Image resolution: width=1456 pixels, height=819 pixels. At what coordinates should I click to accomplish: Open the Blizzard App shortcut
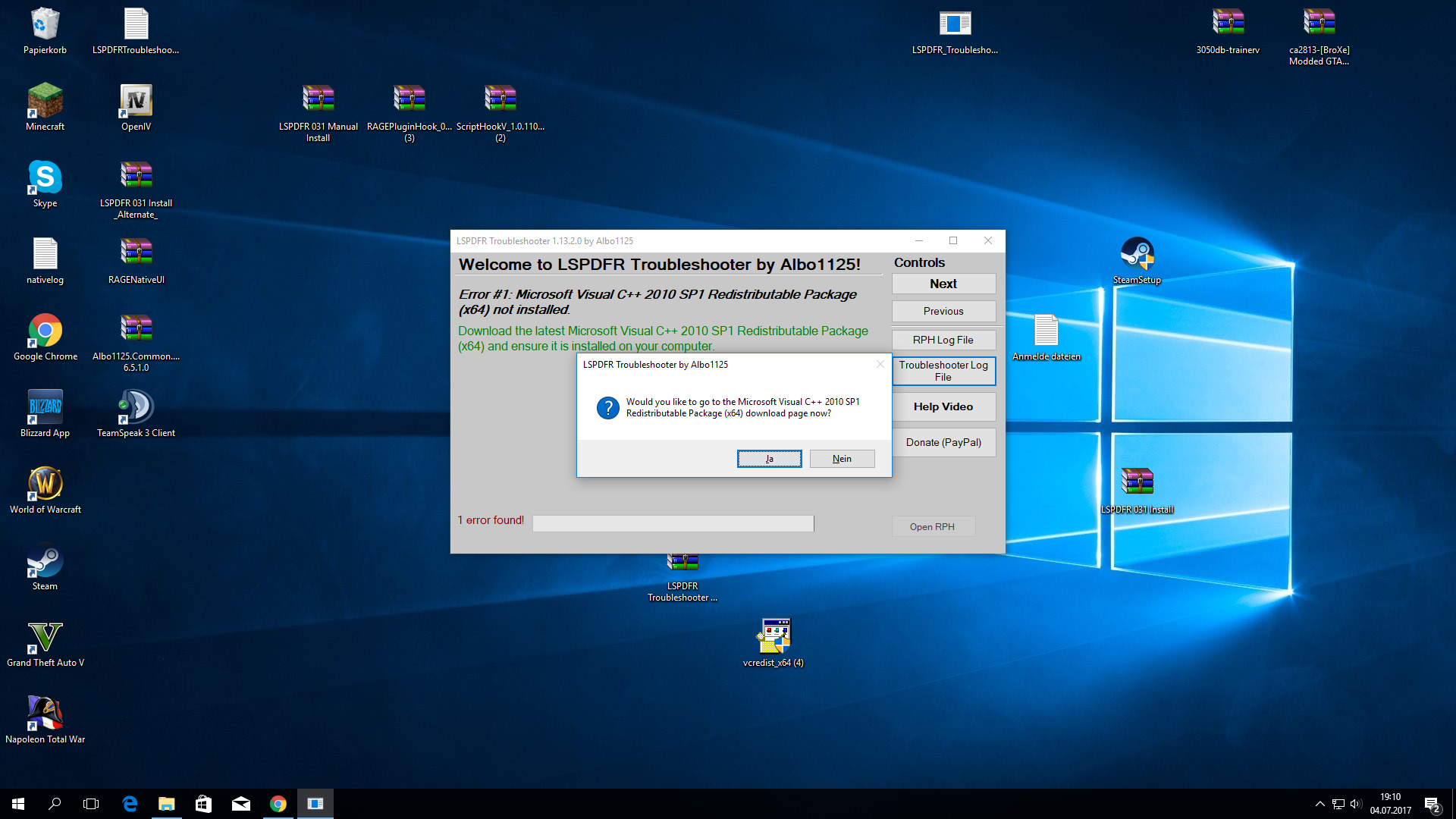pos(45,407)
